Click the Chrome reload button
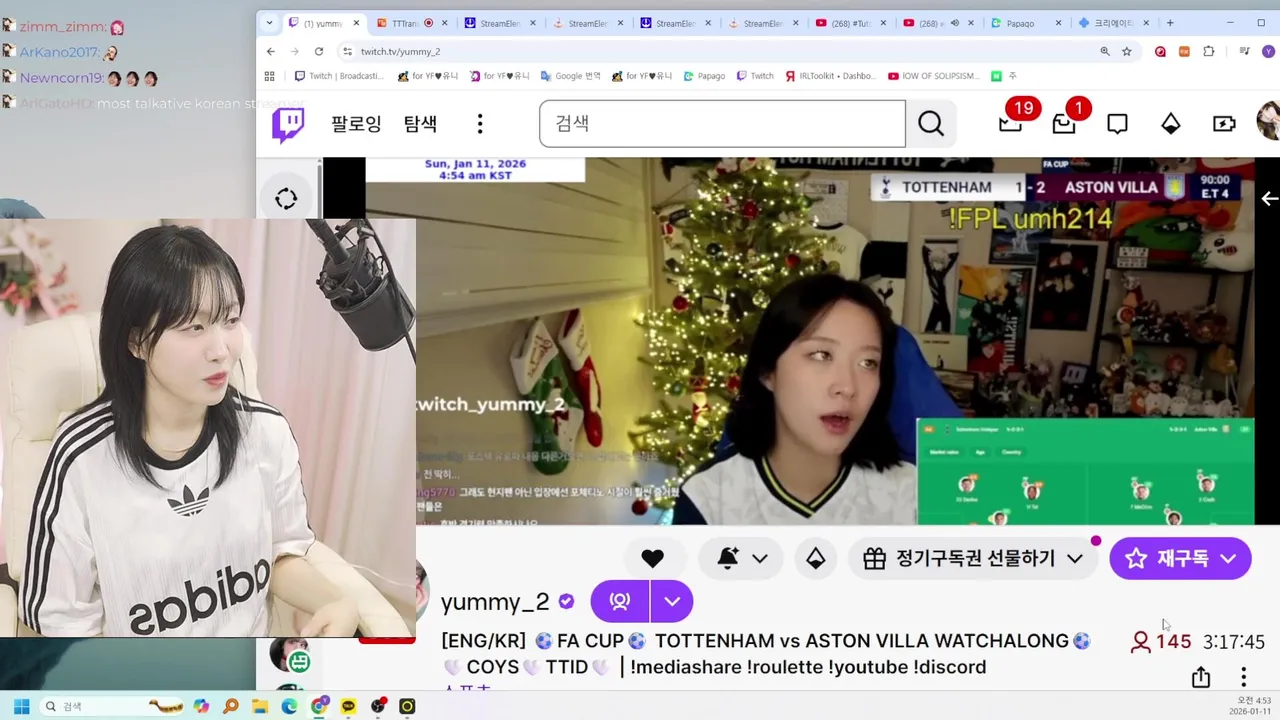 click(319, 51)
